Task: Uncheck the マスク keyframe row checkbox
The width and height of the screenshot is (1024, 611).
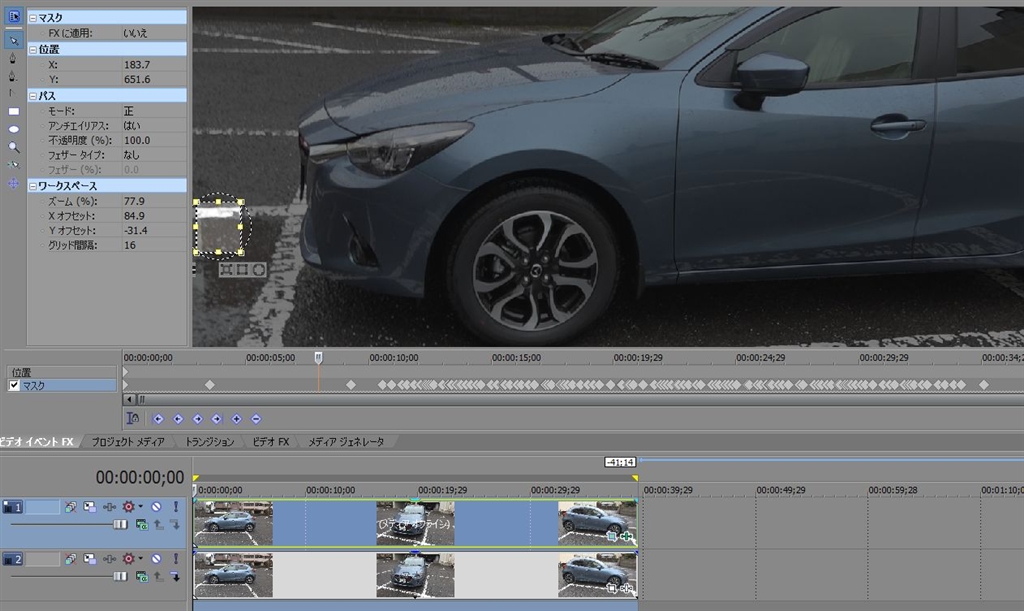Action: pyautogui.click(x=14, y=385)
